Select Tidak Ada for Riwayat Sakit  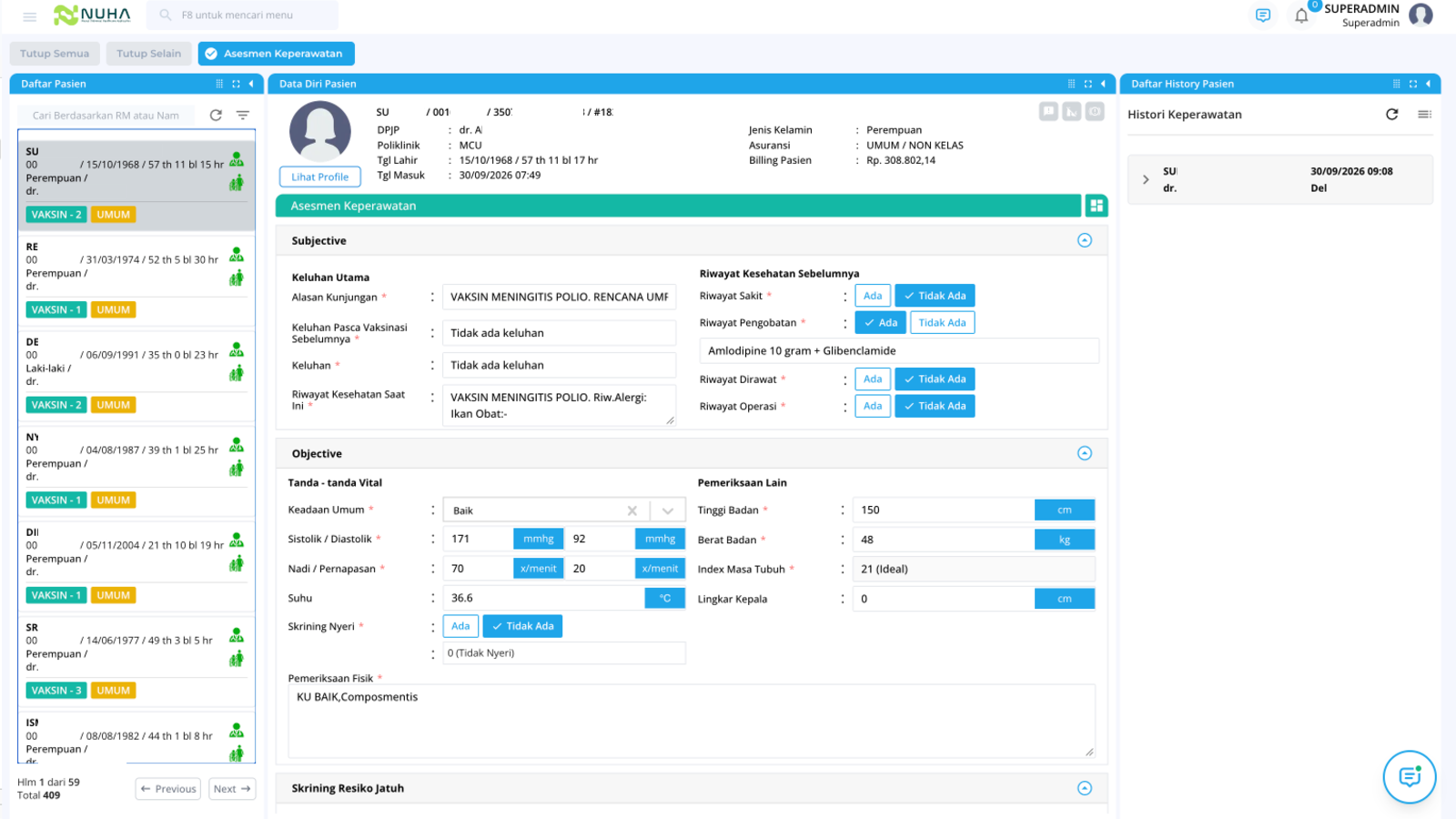[x=935, y=296]
